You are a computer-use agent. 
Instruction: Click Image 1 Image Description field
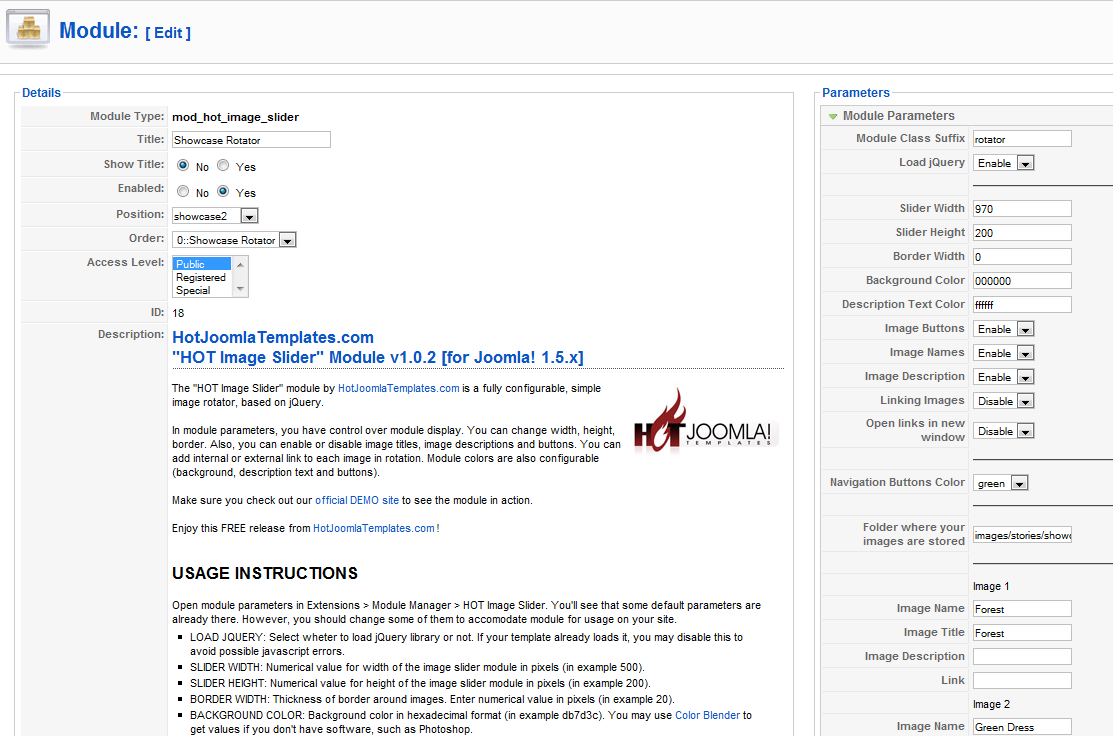point(1022,657)
